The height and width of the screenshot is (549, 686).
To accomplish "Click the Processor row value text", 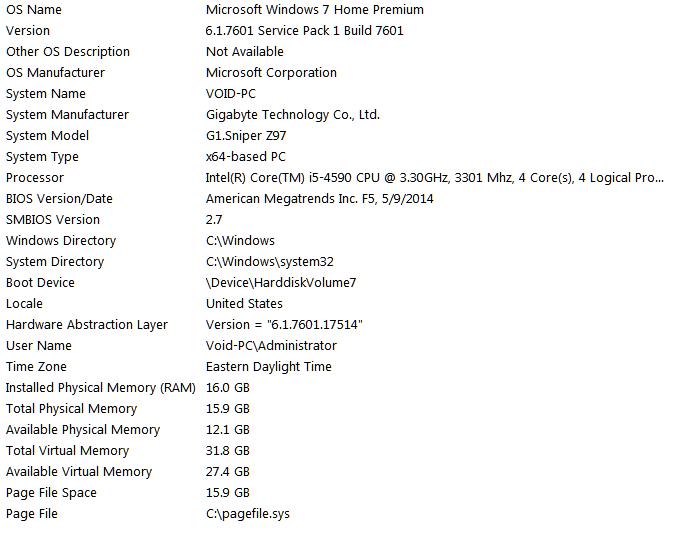I will pyautogui.click(x=435, y=178).
